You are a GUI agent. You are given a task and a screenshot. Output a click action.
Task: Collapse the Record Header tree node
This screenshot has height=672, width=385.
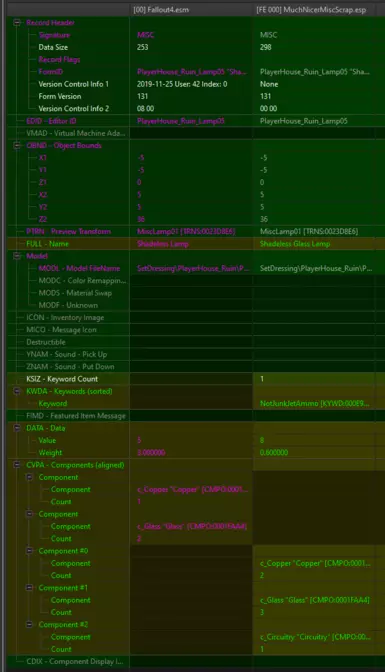pos(17,23)
